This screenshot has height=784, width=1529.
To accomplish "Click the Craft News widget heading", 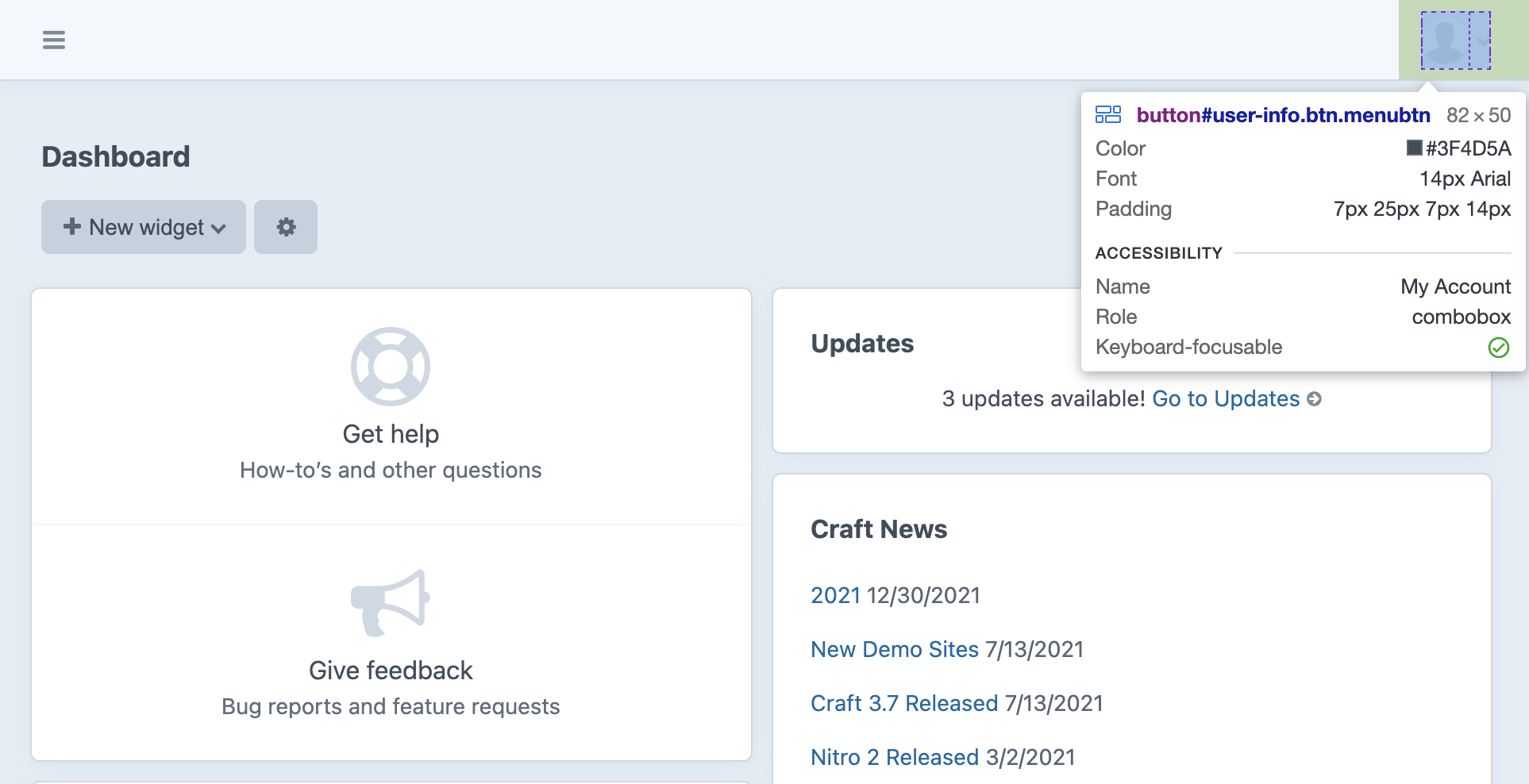I will point(879,528).
